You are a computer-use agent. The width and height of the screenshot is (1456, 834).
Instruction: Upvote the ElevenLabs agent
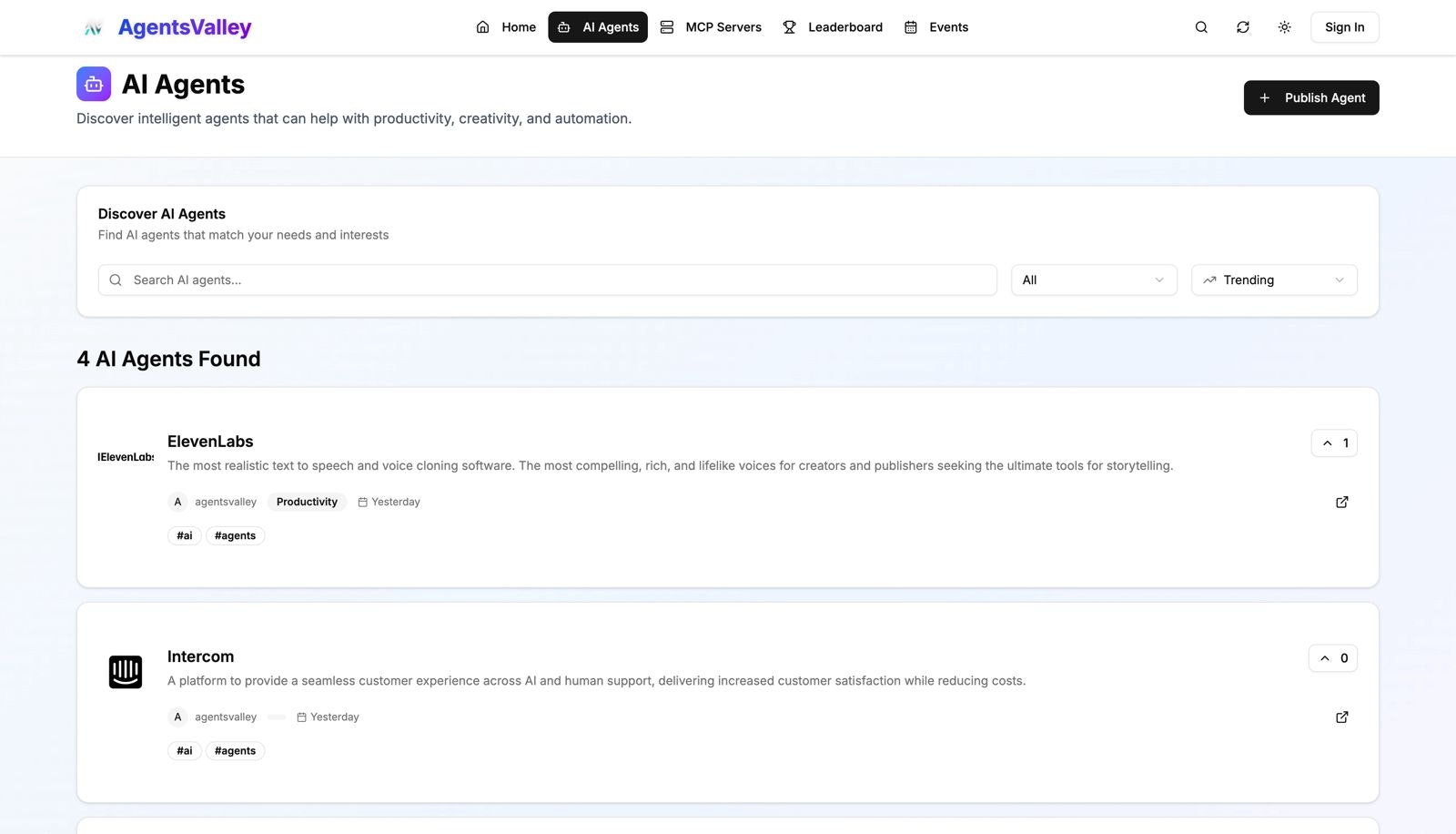pyautogui.click(x=1334, y=443)
